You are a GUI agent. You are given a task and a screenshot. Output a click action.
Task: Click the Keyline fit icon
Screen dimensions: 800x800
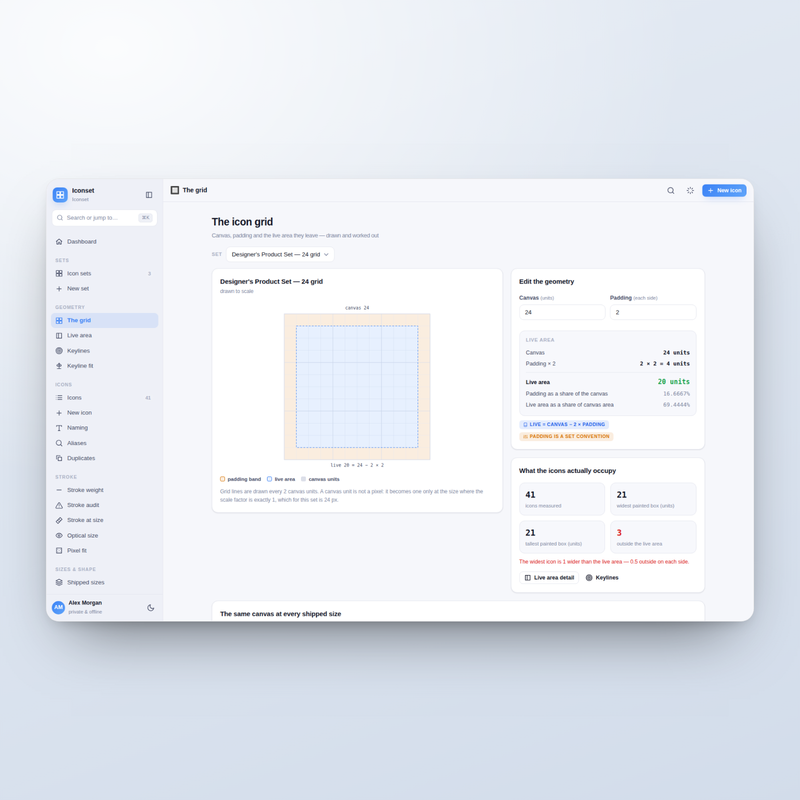59,366
